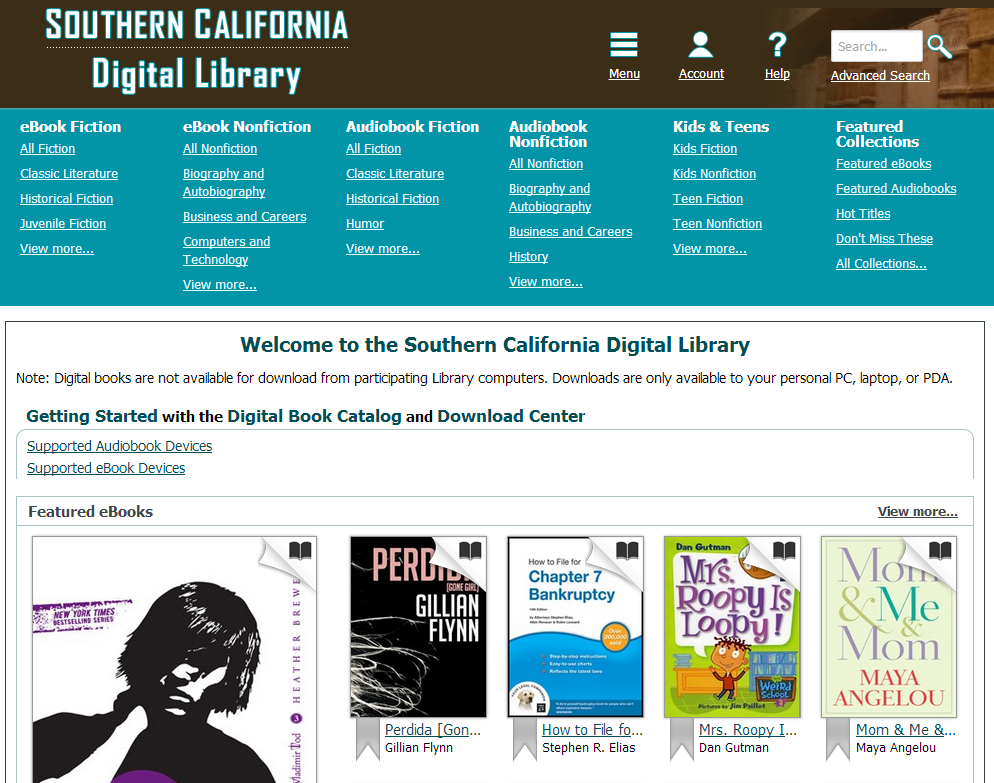Click ribbon bookmark beside Mrs. Roopy title
994x783 pixels.
tap(681, 739)
